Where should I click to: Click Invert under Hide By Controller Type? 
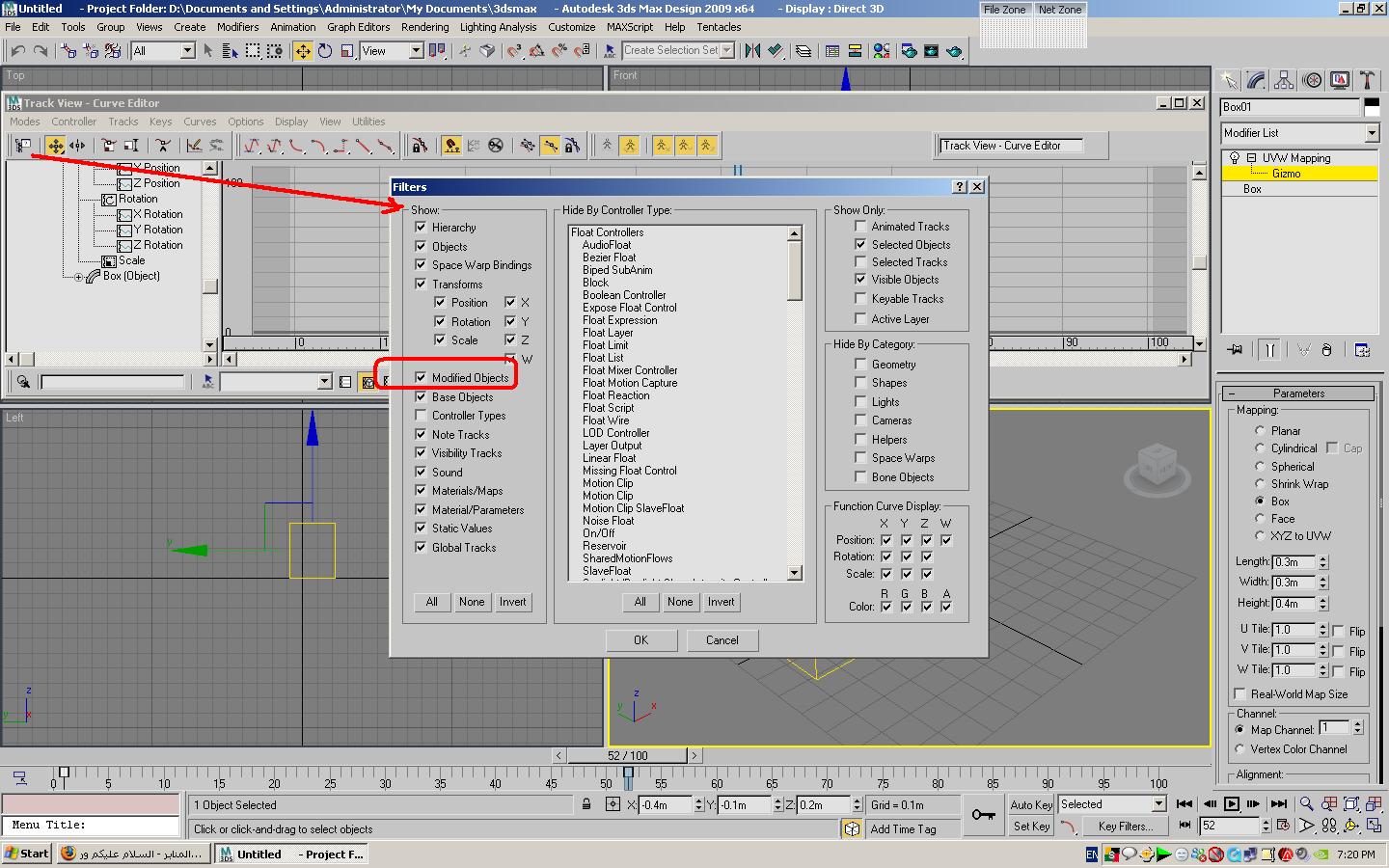[722, 602]
